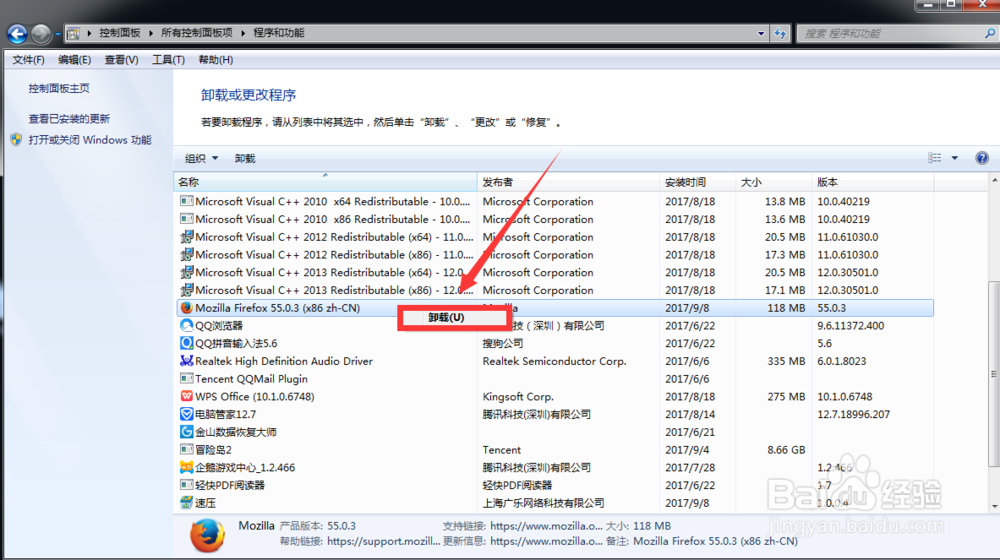Image resolution: width=1000 pixels, height=560 pixels.
Task: Open the 查看(V) menu
Action: (x=121, y=59)
